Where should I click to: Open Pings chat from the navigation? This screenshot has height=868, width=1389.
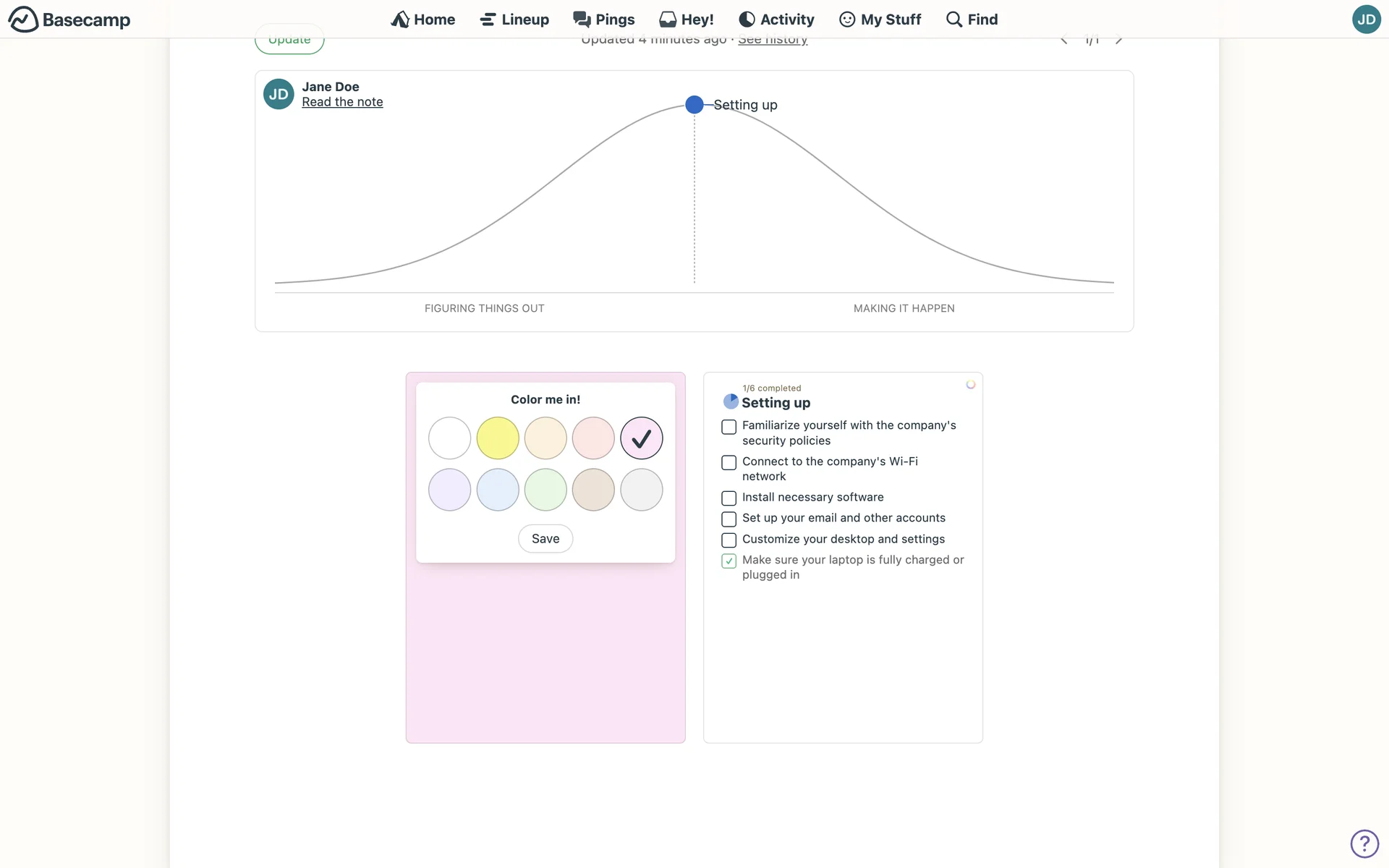tap(603, 20)
